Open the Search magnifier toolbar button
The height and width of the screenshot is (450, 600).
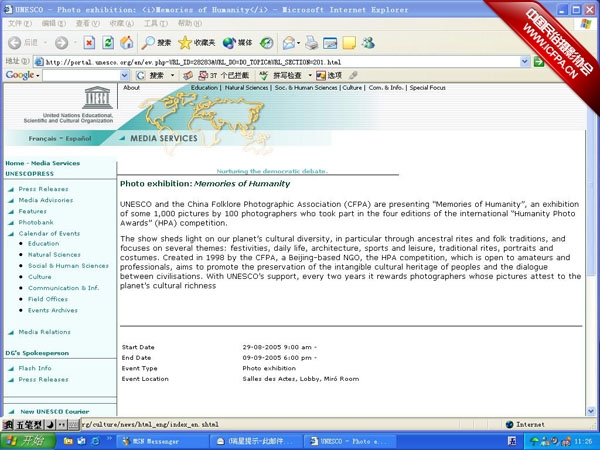click(156, 43)
